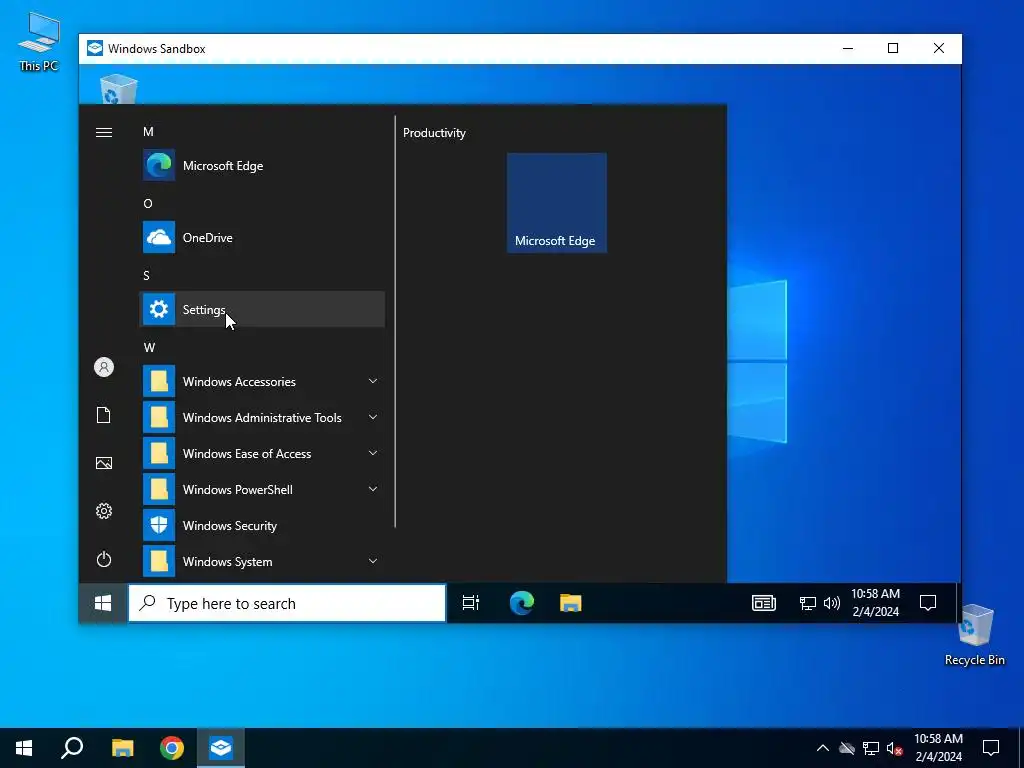Maximize the Windows Sandbox window
1024x768 pixels.
coord(893,48)
